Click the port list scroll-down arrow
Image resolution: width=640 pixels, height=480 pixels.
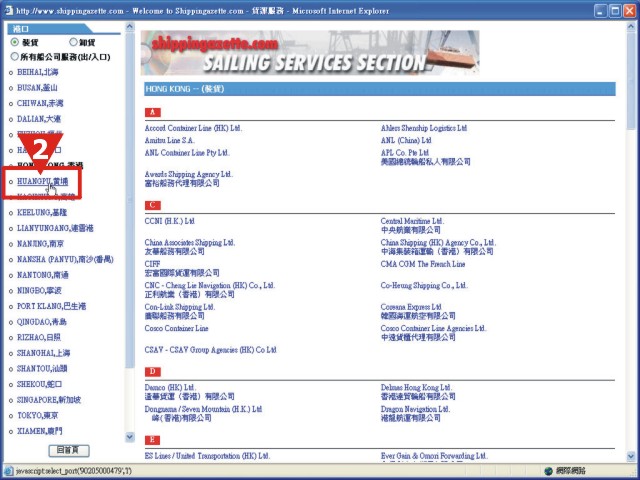click(130, 437)
